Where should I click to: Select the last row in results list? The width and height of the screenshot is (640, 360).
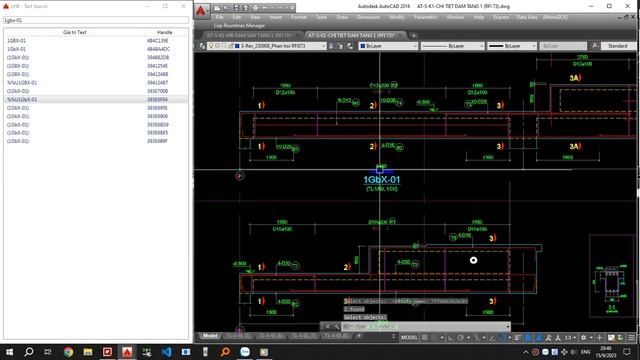click(x=96, y=141)
